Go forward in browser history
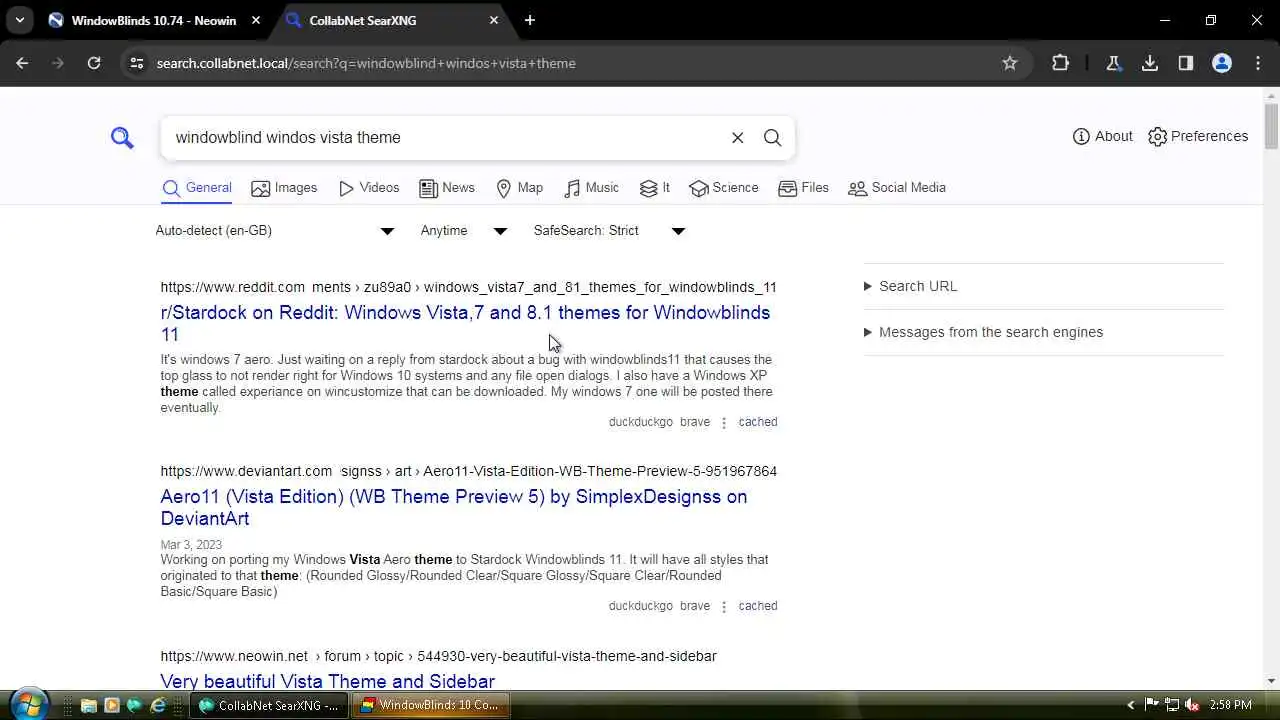1280x720 pixels. (58, 63)
